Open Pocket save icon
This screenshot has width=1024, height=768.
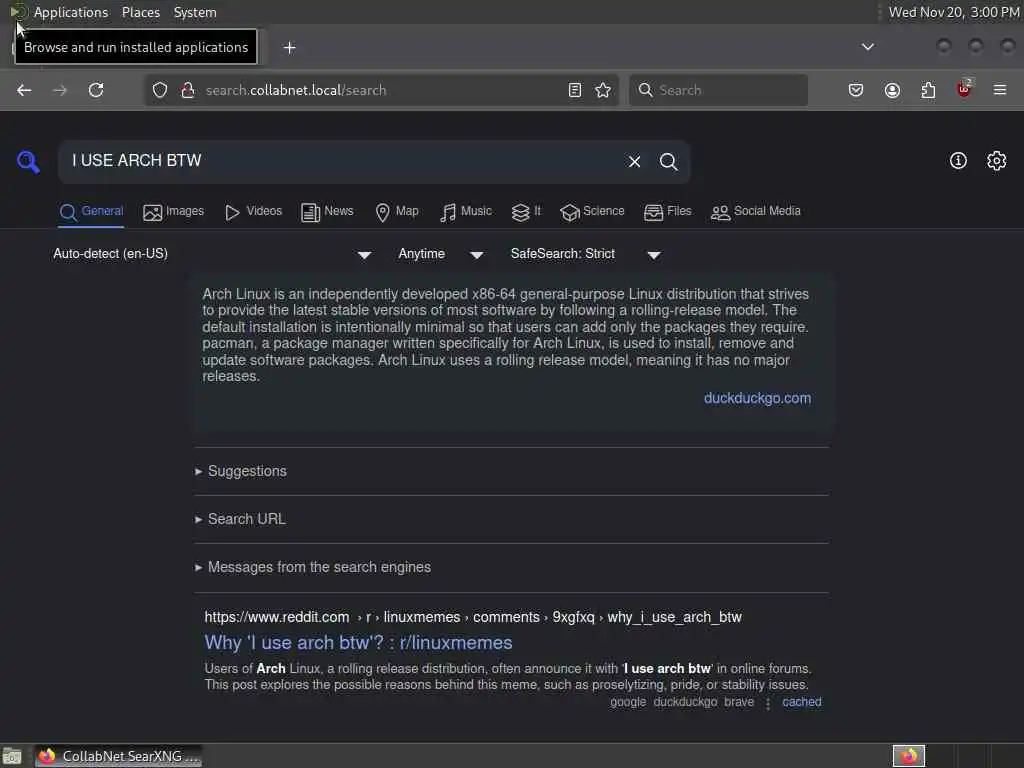click(x=856, y=90)
